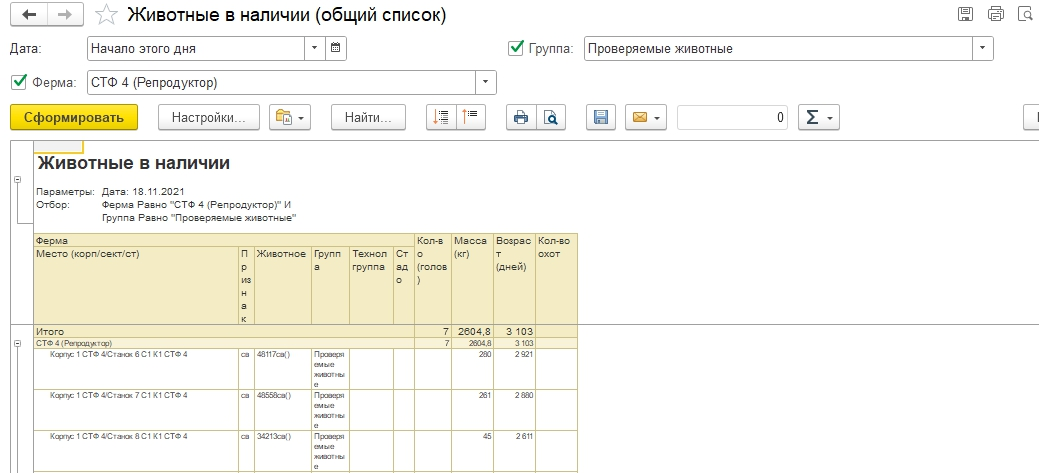Image resolution: width=1039 pixels, height=473 pixels.
Task: Open the sum function dropdown menu
Action: 818,117
